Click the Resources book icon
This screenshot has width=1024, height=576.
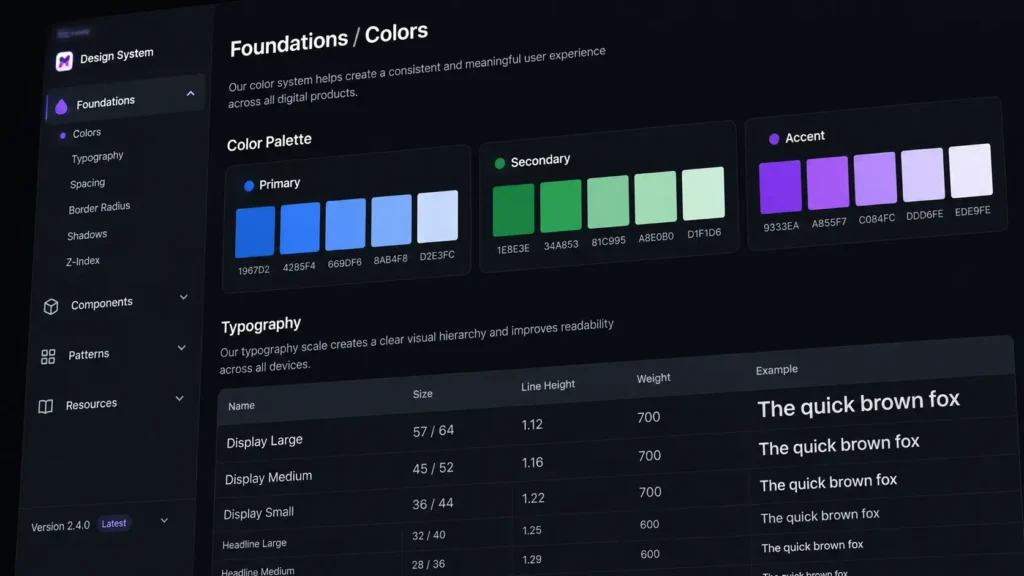(x=46, y=406)
